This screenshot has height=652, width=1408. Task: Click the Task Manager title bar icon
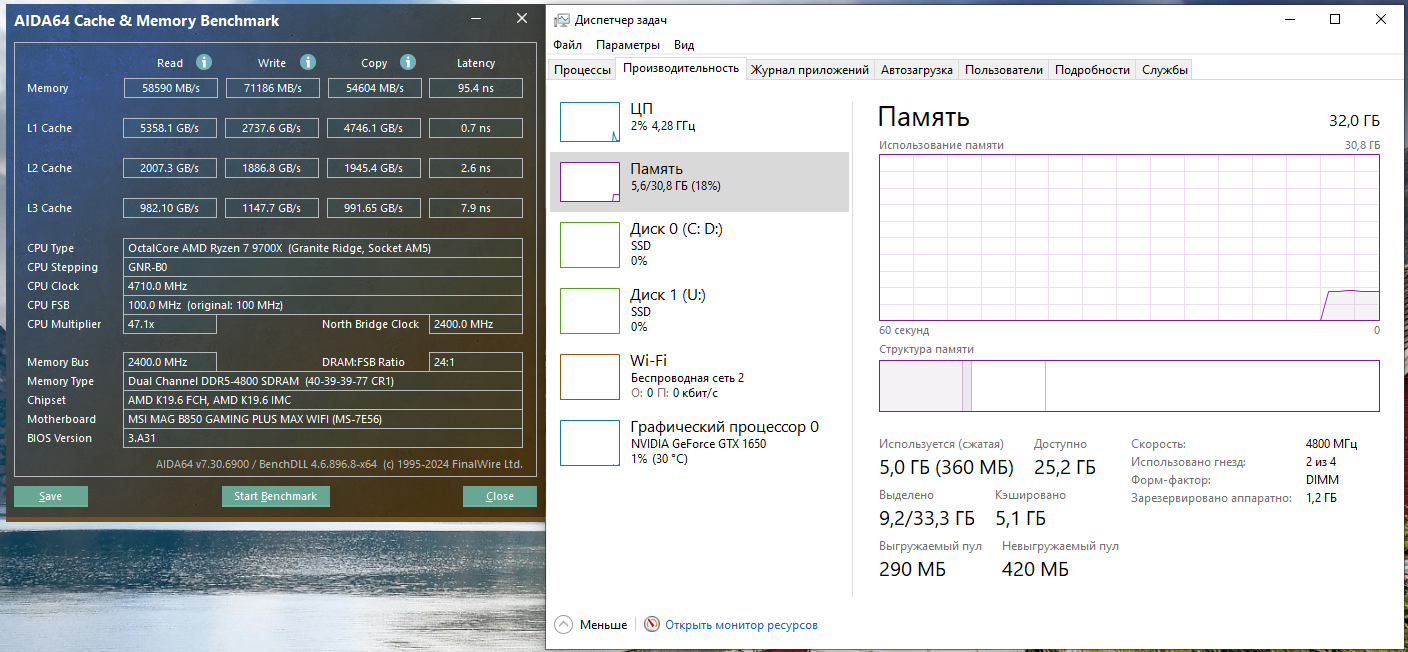click(x=563, y=19)
